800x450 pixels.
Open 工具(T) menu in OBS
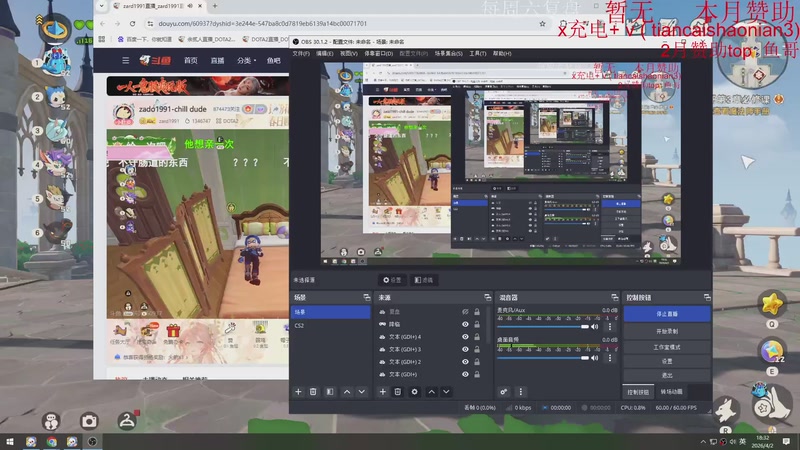coord(478,54)
